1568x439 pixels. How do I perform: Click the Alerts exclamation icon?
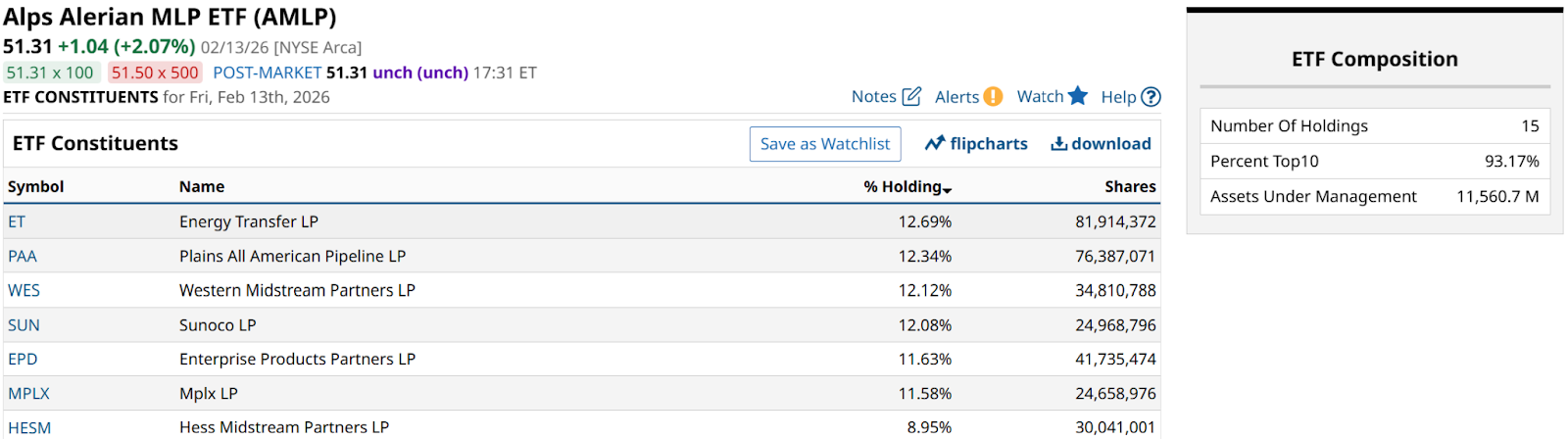click(993, 96)
